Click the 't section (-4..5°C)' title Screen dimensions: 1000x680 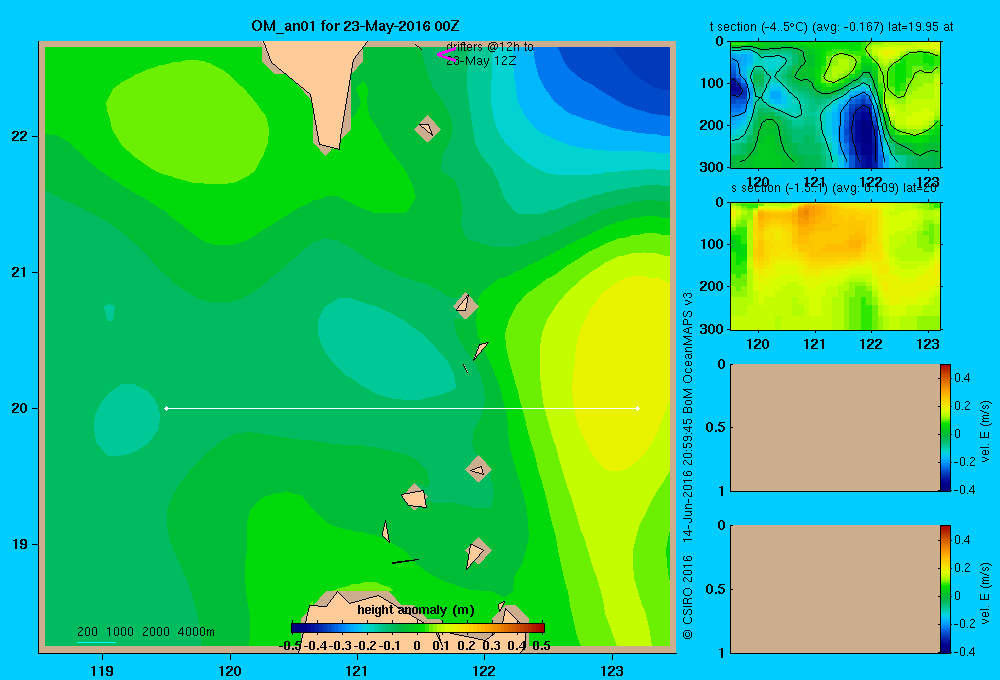[x=832, y=27]
